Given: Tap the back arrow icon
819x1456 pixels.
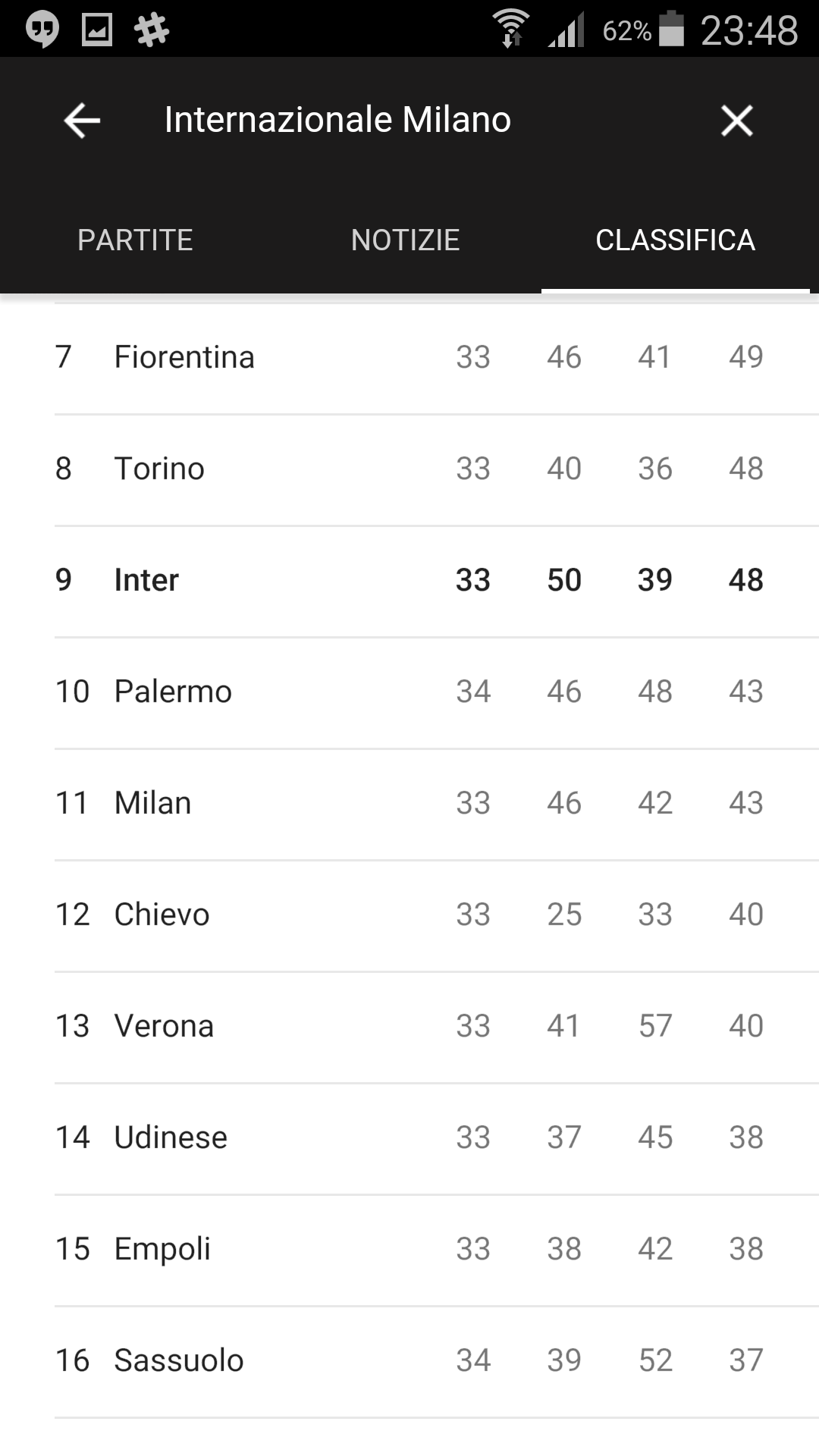Looking at the screenshot, I should click(82, 120).
